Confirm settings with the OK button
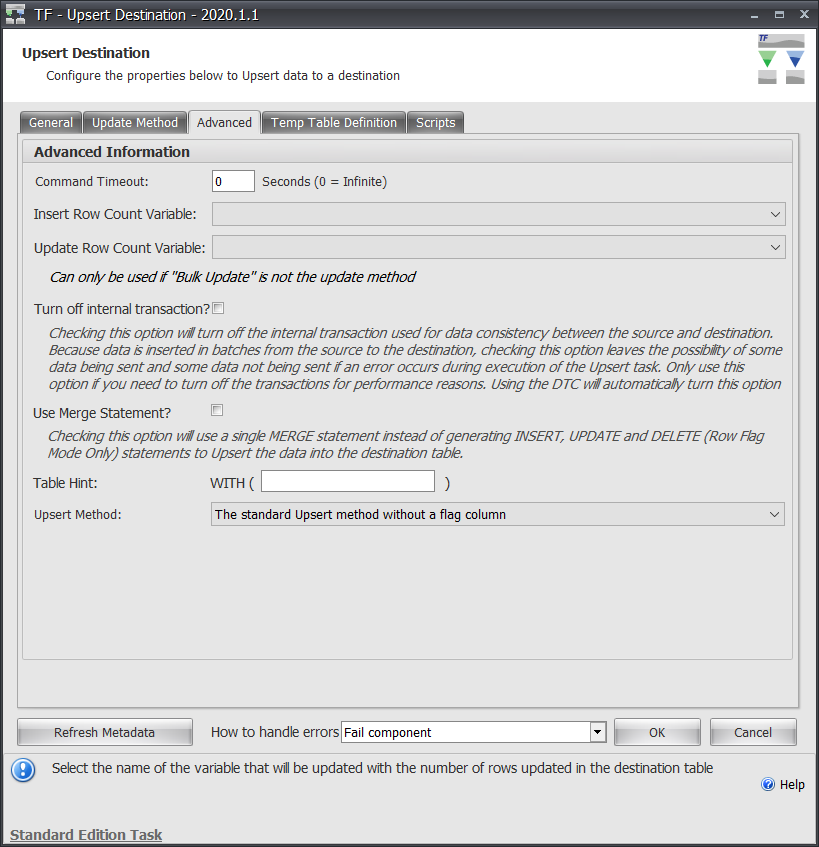The width and height of the screenshot is (819, 847). click(x=656, y=732)
